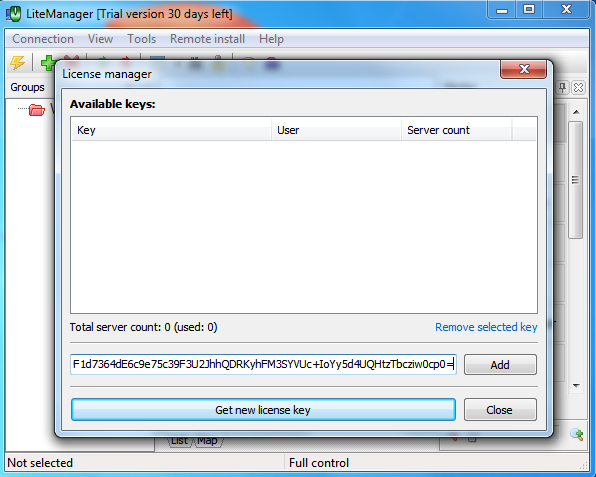Click the panel close icon beside pin
Viewport: 596px width, 477px height.
(578, 88)
